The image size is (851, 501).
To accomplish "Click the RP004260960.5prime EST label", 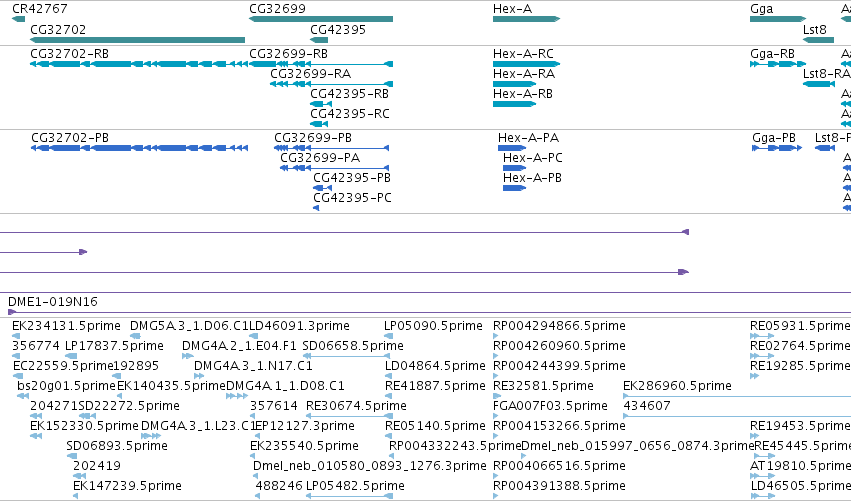I will point(559,346).
